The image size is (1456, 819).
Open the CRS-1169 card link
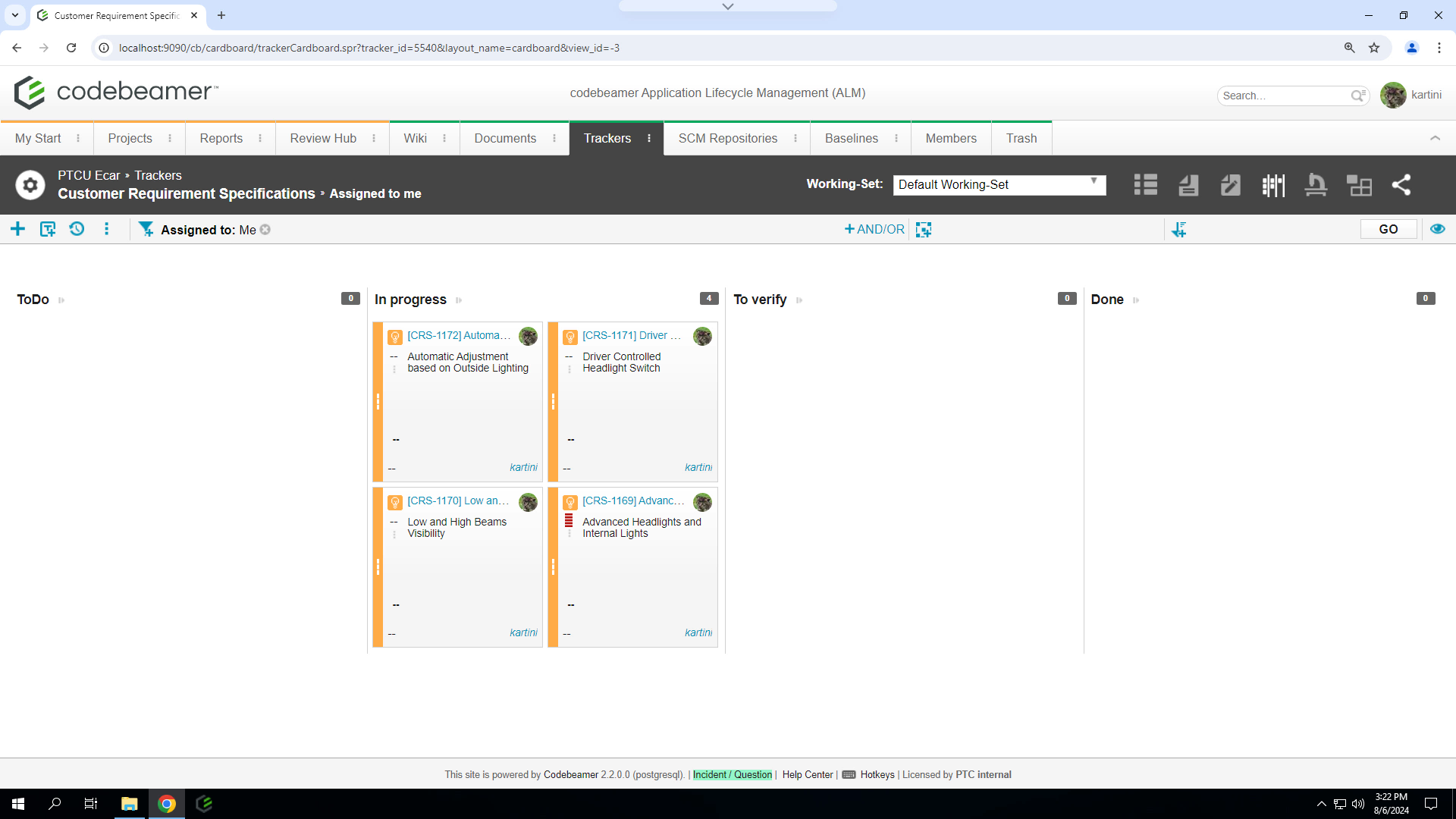633,500
